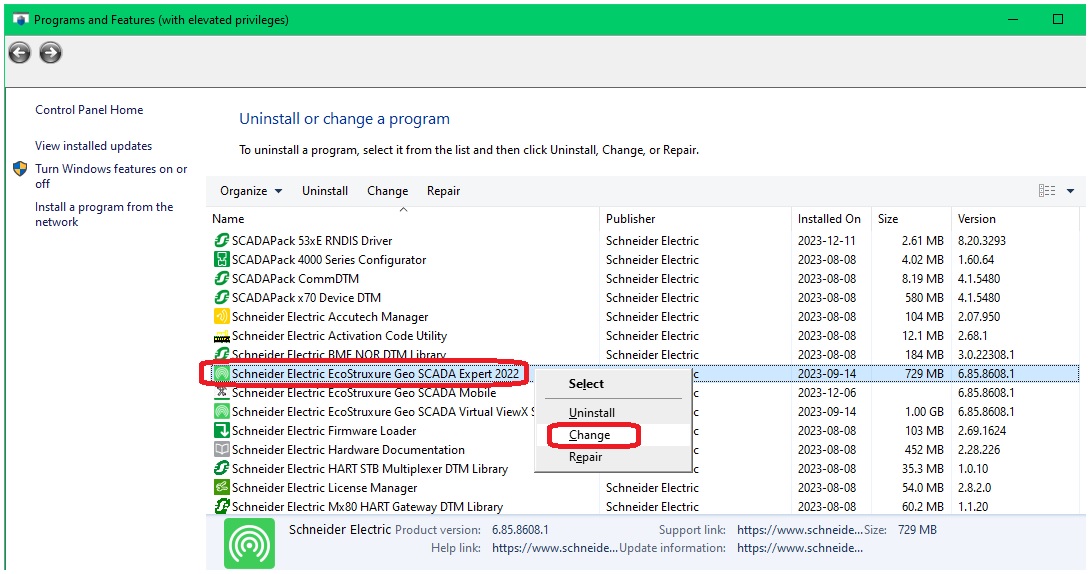Select Schneider Electric Firmware Loader name
Image resolution: width=1091 pixels, height=574 pixels.
324,431
